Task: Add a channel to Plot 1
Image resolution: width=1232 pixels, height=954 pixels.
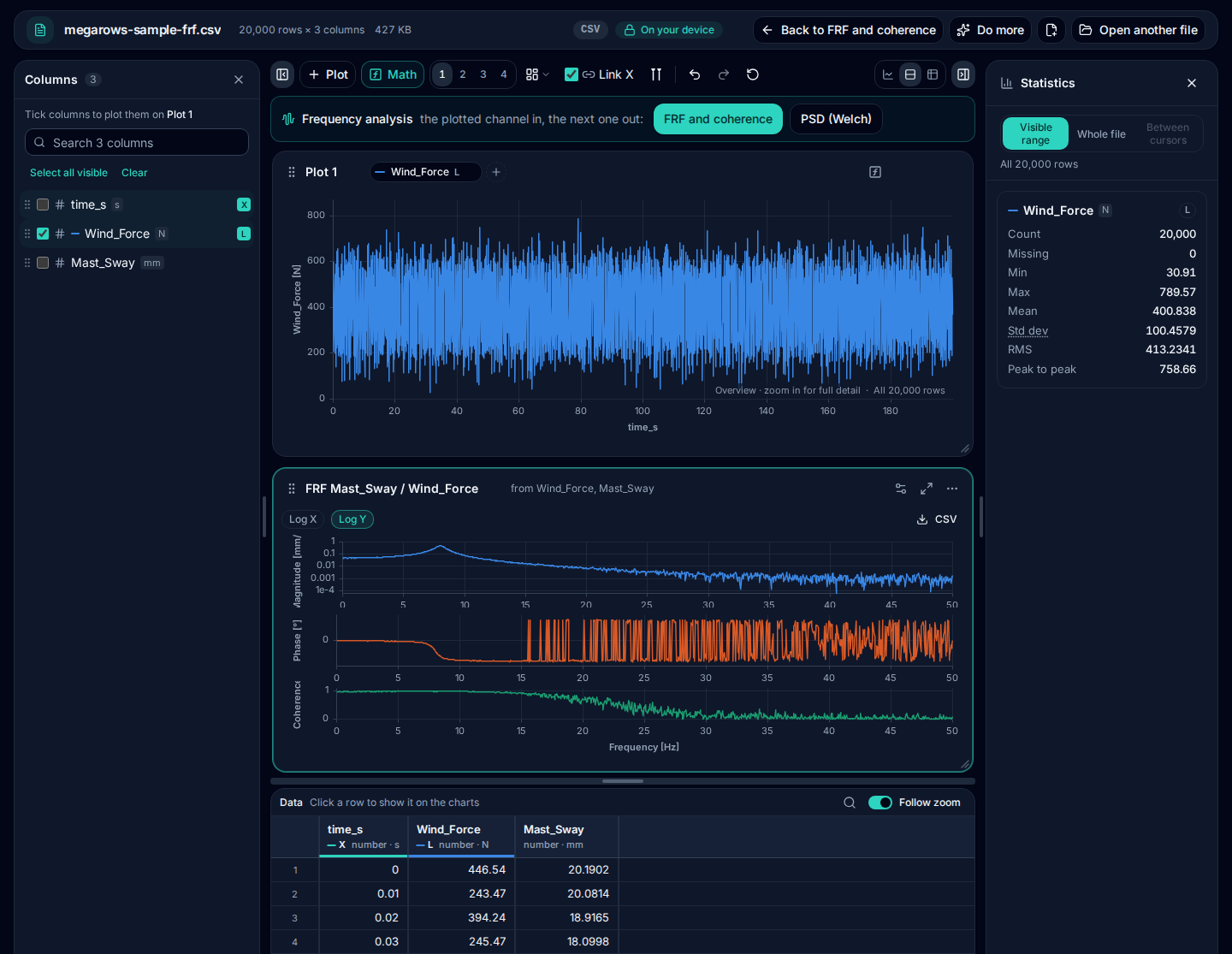Action: pyautogui.click(x=496, y=172)
